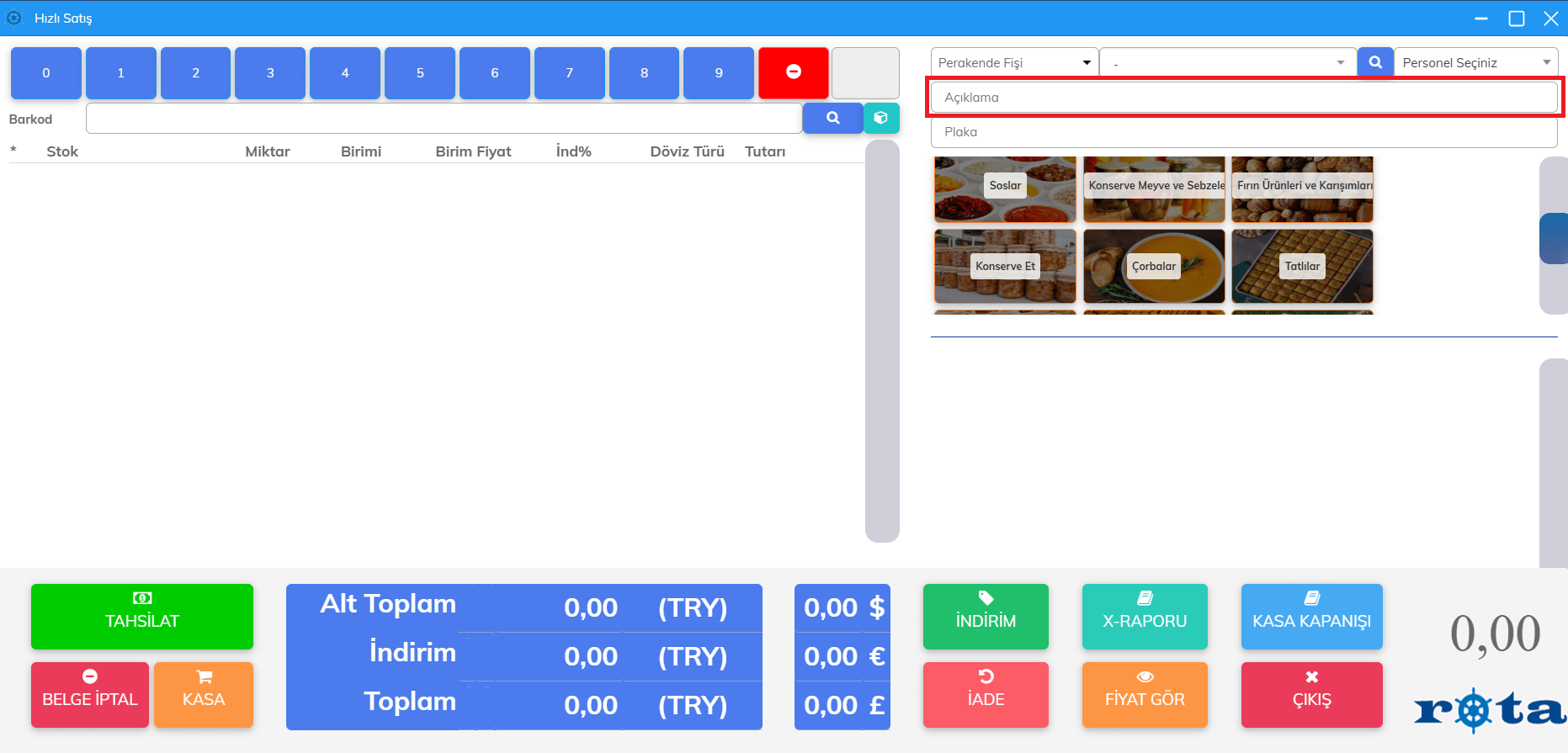Open the Personel Seçiniz dropdown
Image resolution: width=1568 pixels, height=753 pixels.
click(x=1475, y=63)
